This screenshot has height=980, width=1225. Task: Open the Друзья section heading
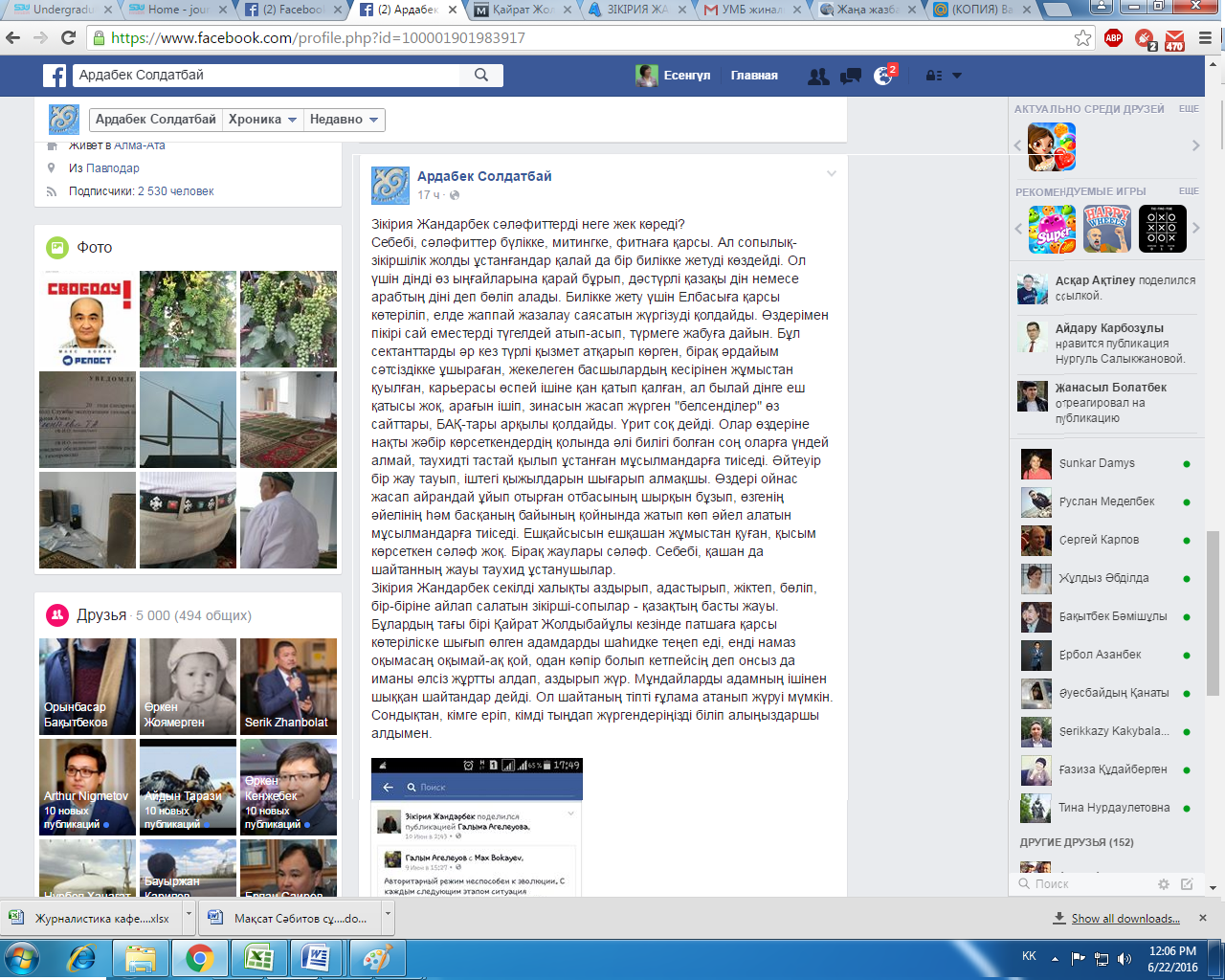click(101, 615)
